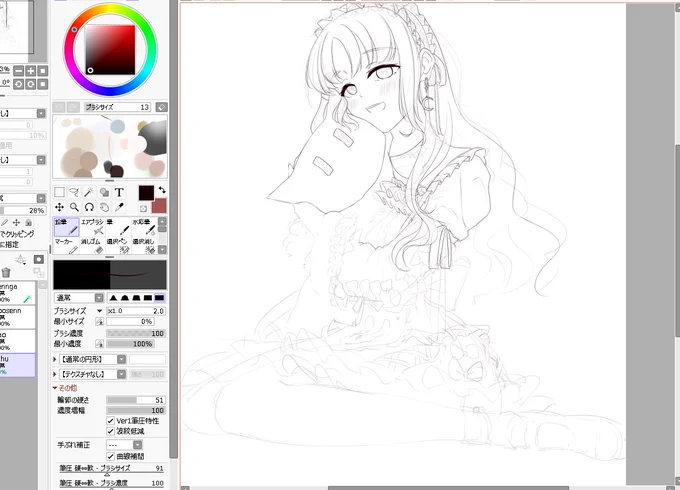Image resolution: width=680 pixels, height=490 pixels.
Task: Adjust the layer opacity slider showing 28%
Action: (23, 210)
